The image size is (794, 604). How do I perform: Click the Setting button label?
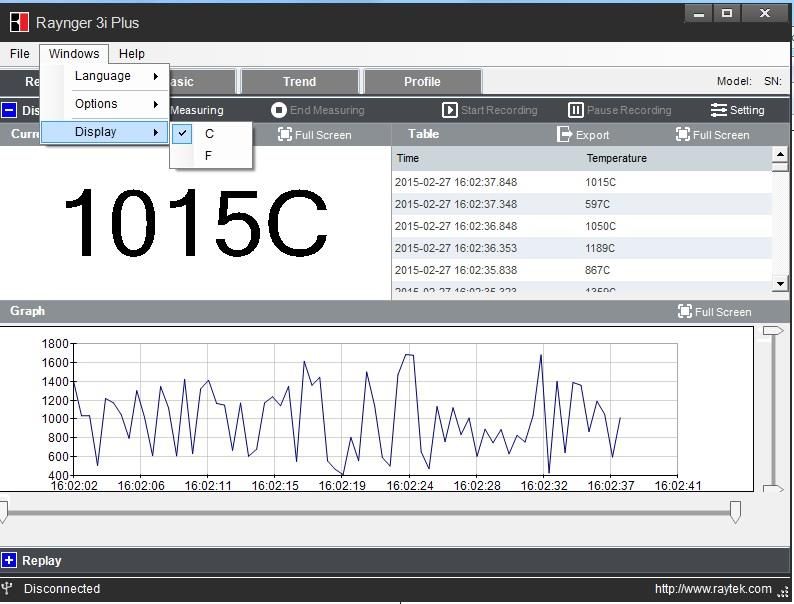tap(747, 110)
